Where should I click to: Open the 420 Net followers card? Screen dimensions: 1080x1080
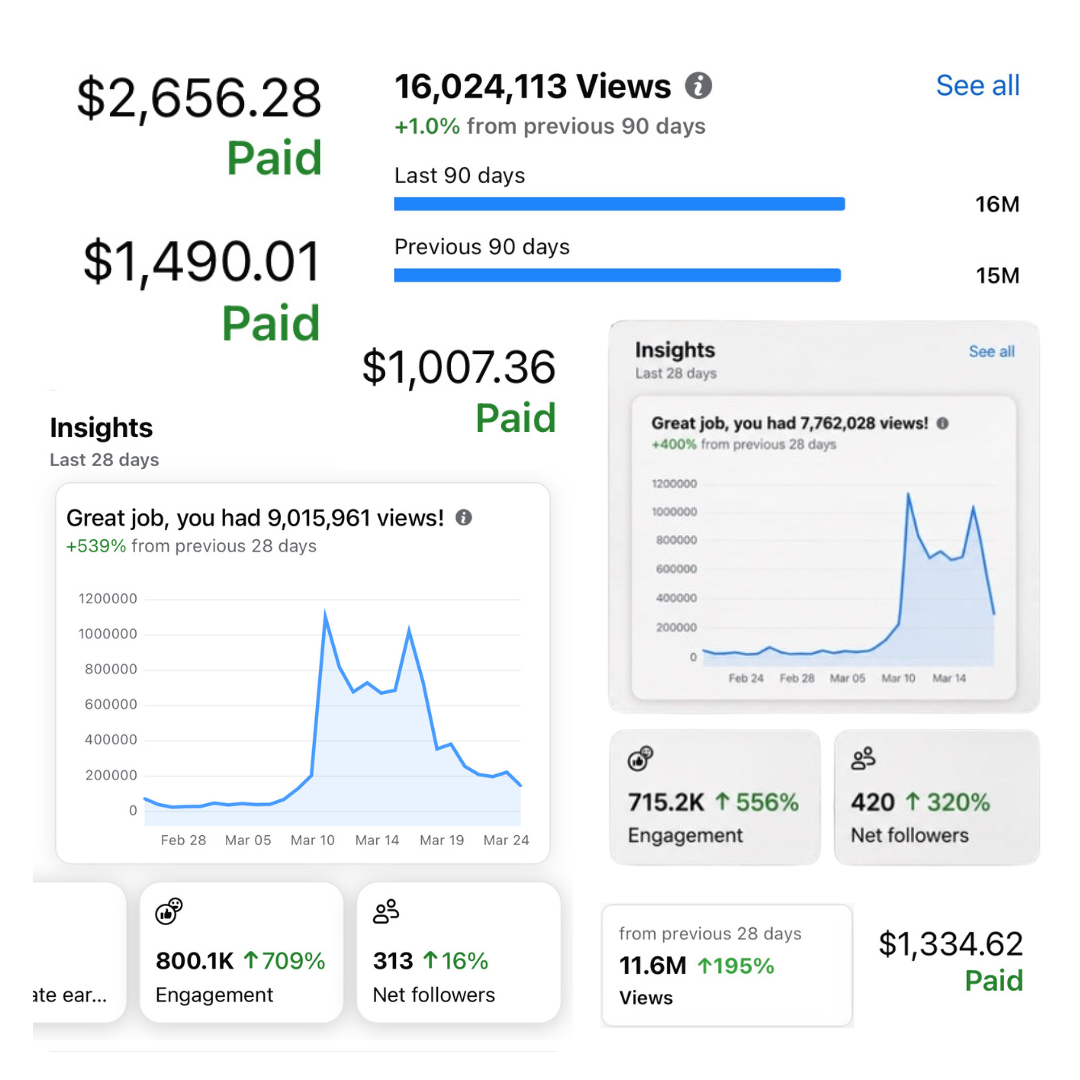[937, 797]
